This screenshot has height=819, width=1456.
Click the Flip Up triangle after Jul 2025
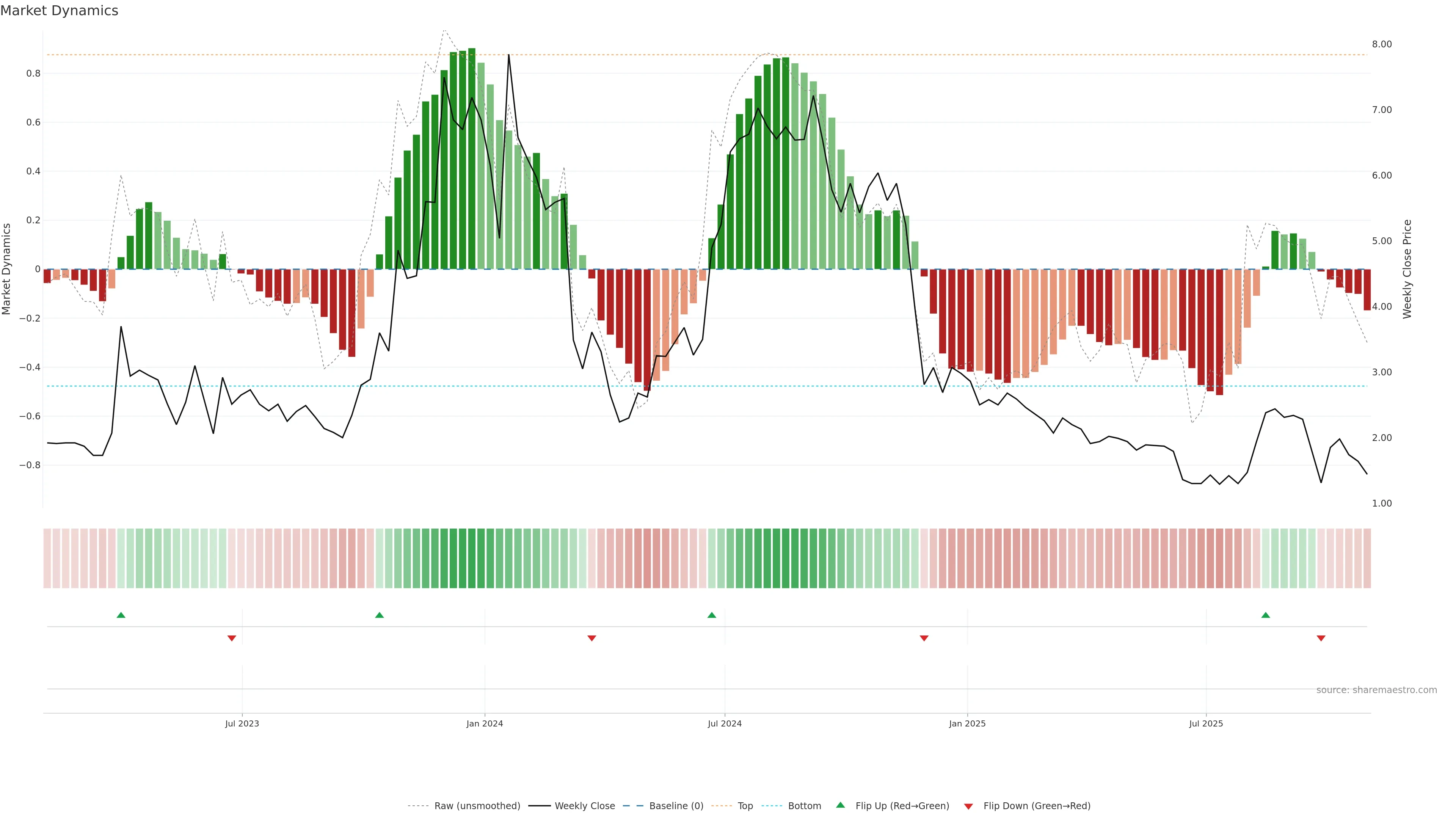coord(1266,615)
